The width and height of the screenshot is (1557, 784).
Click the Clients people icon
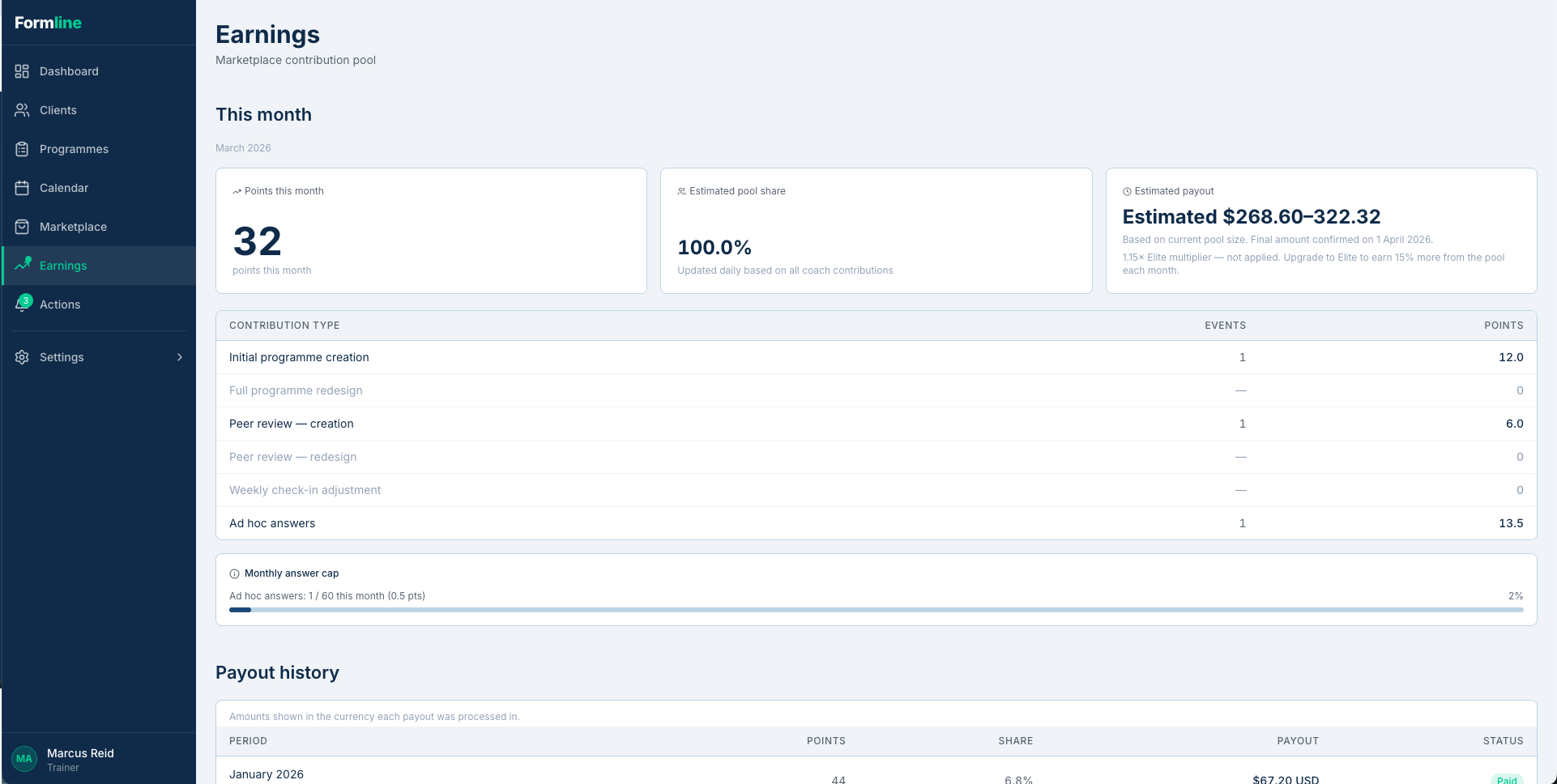click(22, 110)
